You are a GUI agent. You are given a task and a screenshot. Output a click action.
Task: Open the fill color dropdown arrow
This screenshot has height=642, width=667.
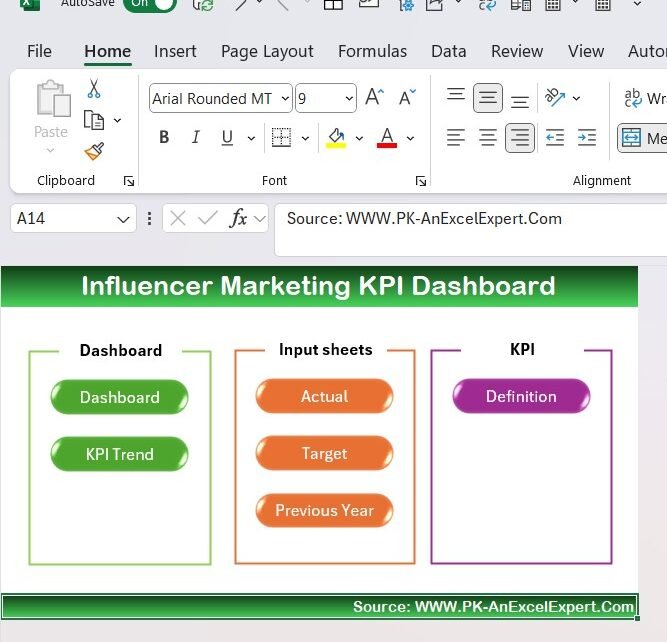tap(359, 138)
